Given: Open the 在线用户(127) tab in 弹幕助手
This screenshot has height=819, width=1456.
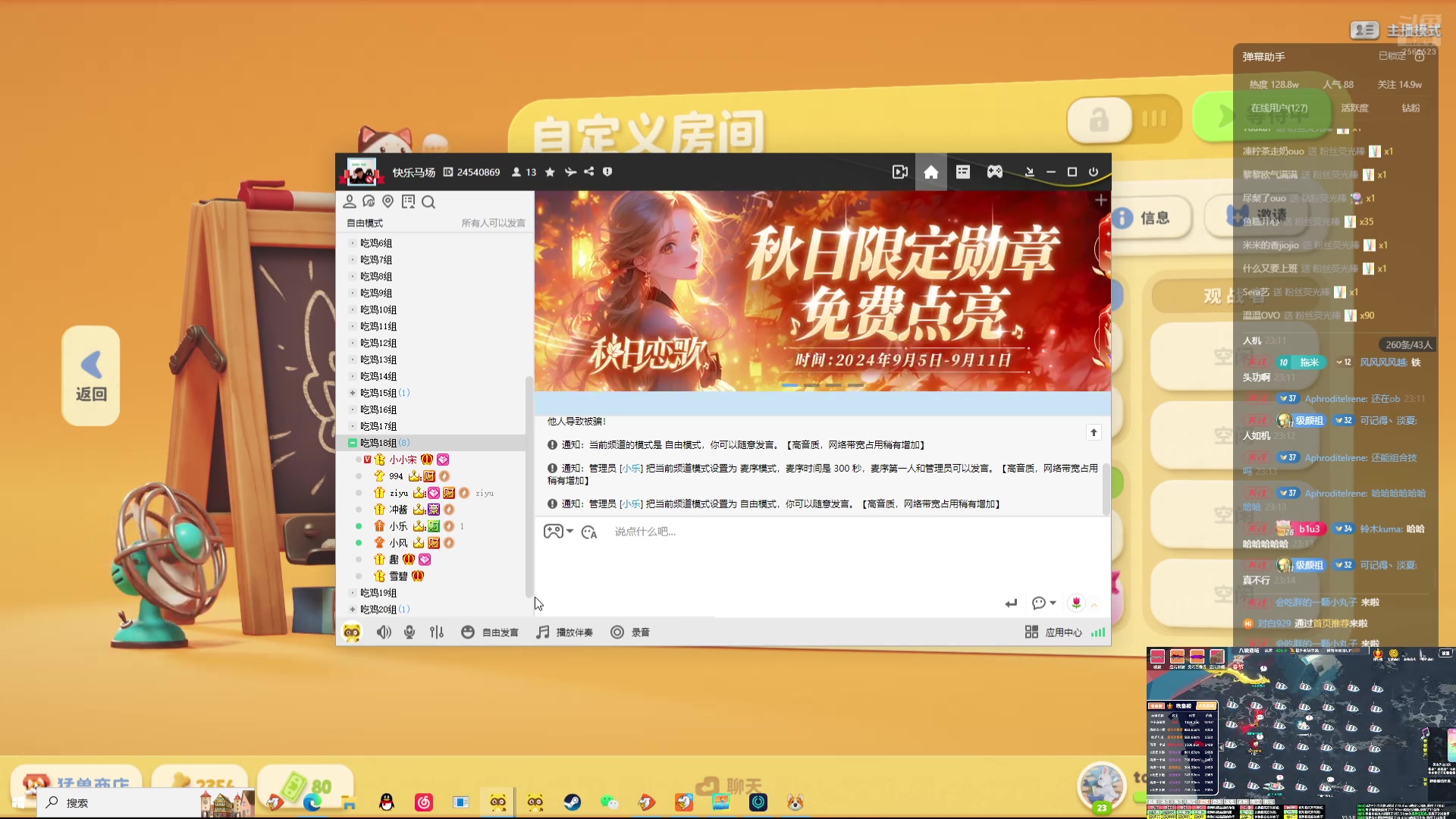Looking at the screenshot, I should (1279, 108).
